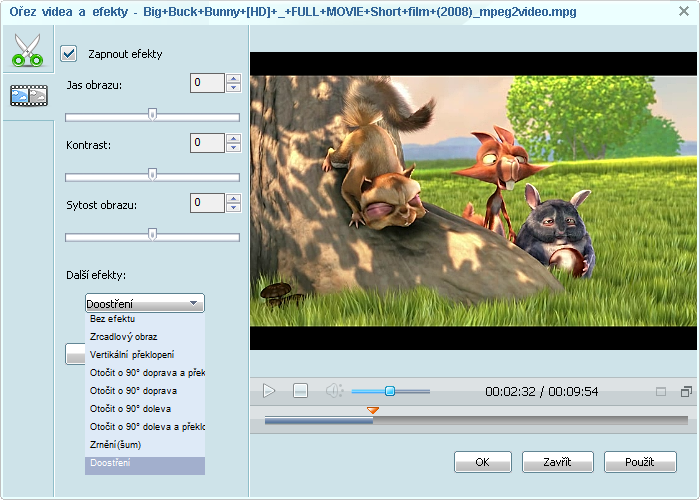Click the Kontrast value field
The image size is (700, 500).
pyautogui.click(x=207, y=143)
